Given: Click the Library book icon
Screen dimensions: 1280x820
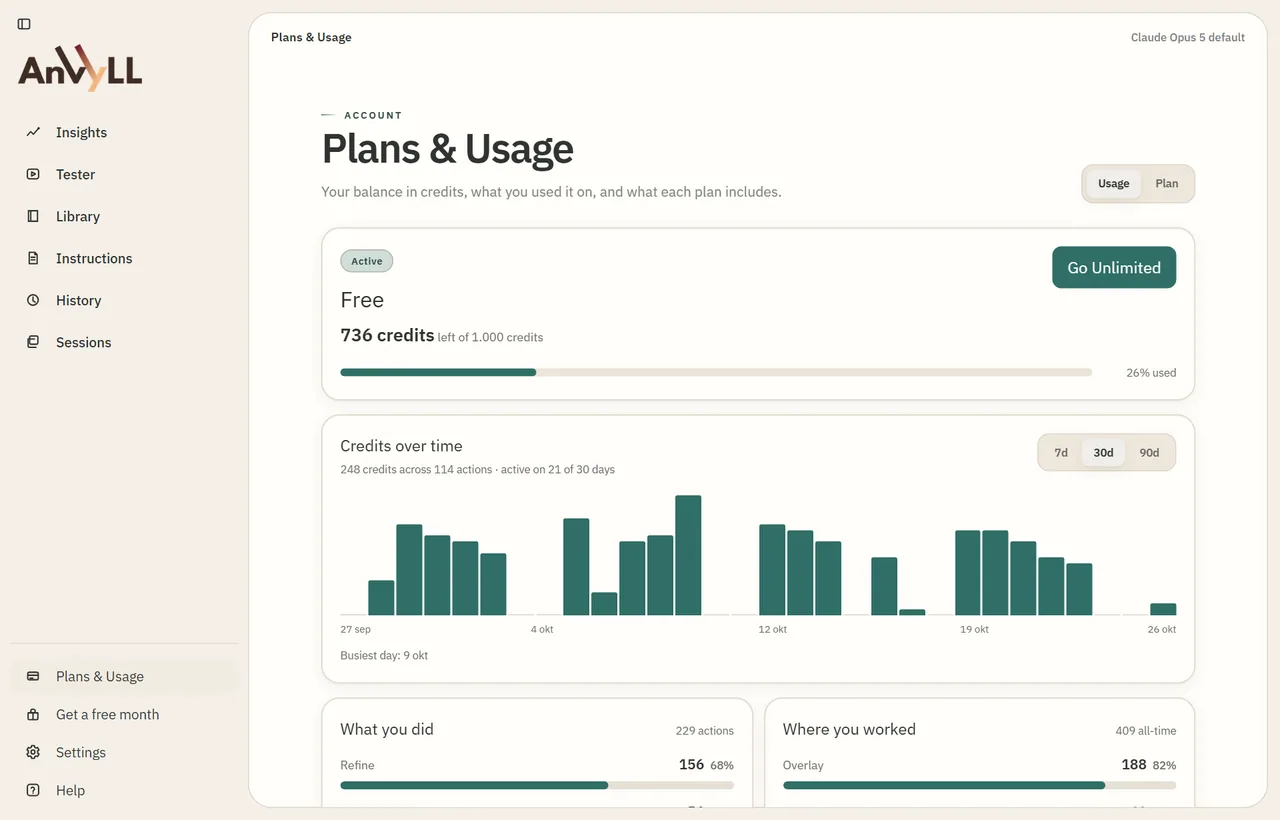Looking at the screenshot, I should [x=33, y=216].
